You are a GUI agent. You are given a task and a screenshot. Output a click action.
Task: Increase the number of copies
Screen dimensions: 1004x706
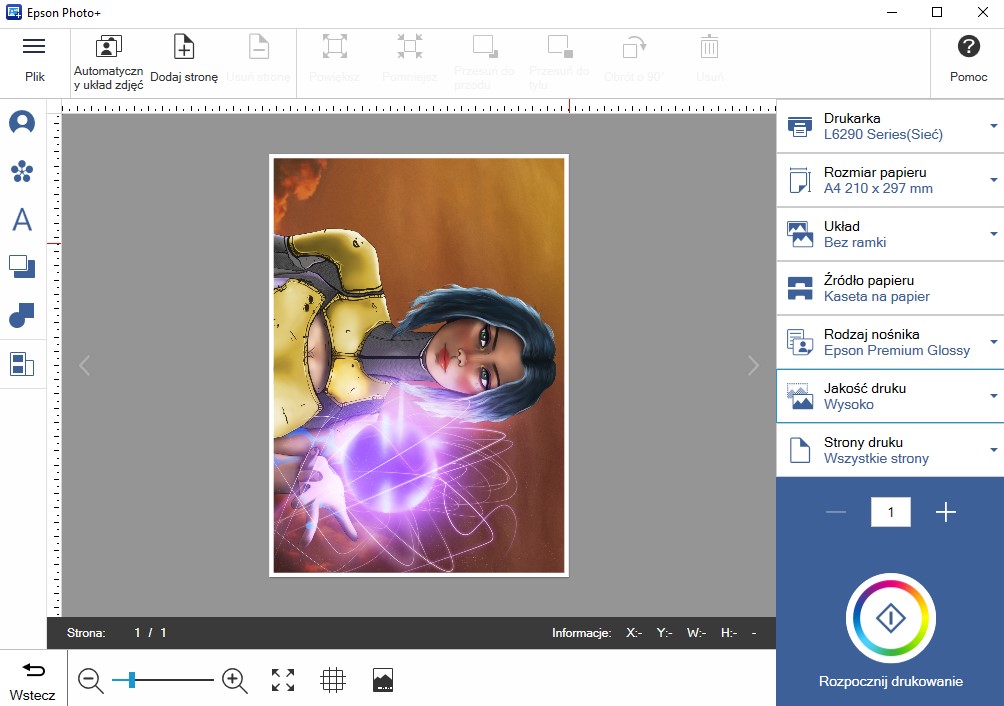pyautogui.click(x=946, y=512)
